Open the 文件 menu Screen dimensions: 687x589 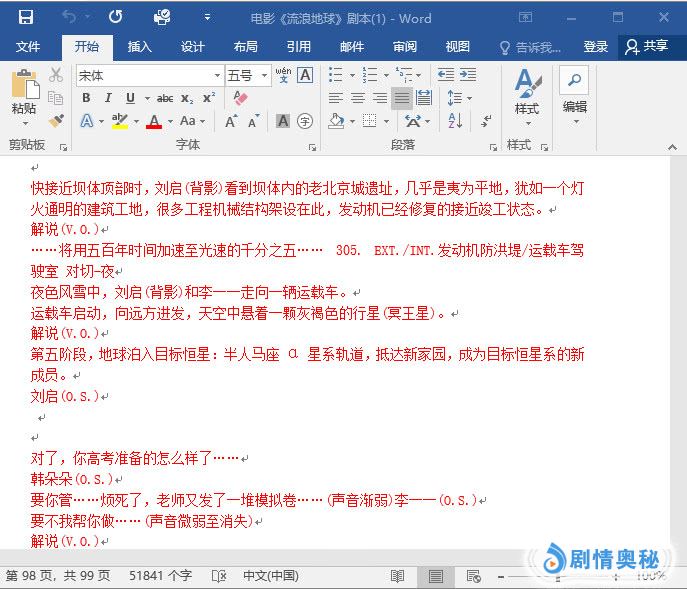[28, 47]
